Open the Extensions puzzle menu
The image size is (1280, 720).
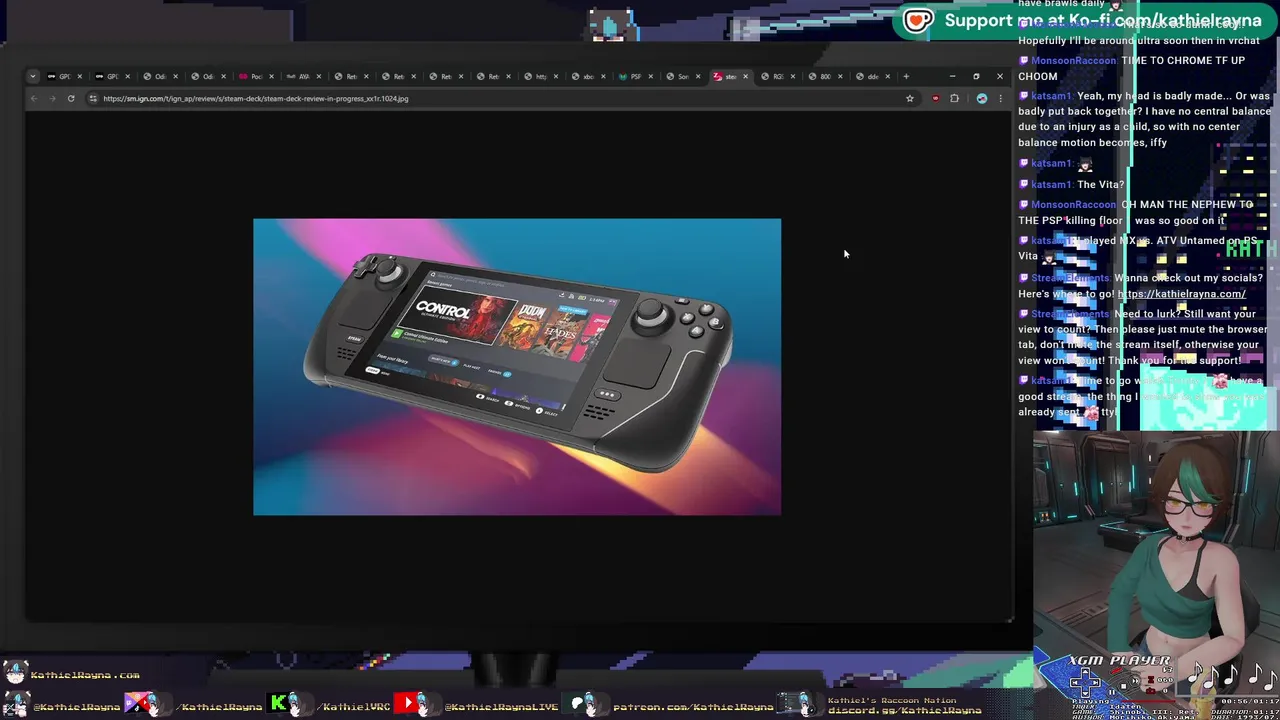(x=954, y=98)
